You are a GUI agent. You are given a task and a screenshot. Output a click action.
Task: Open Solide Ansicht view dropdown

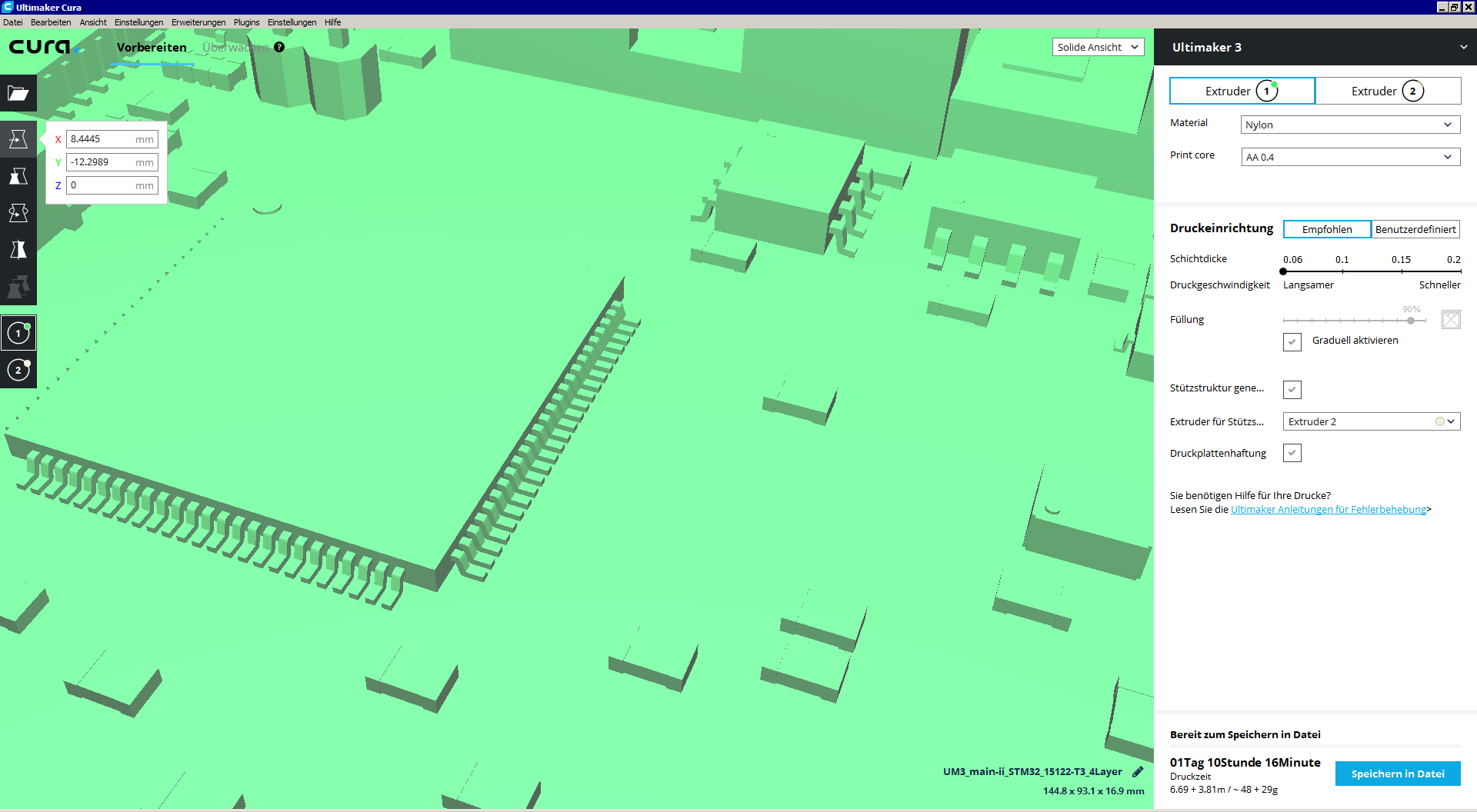(1098, 47)
